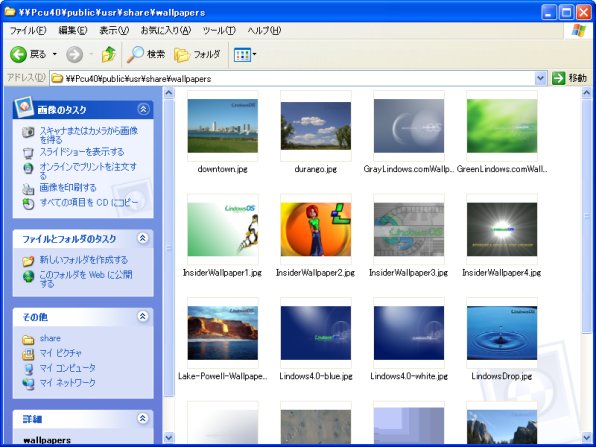Screen dimensions: 596x447
Task: Click スキャナまたはカメラから画像を得る link
Action: pyautogui.click(x=89, y=135)
